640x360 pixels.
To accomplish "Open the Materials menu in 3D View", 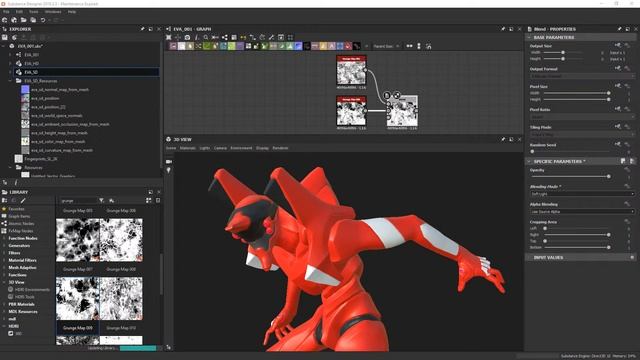I will click(x=188, y=148).
